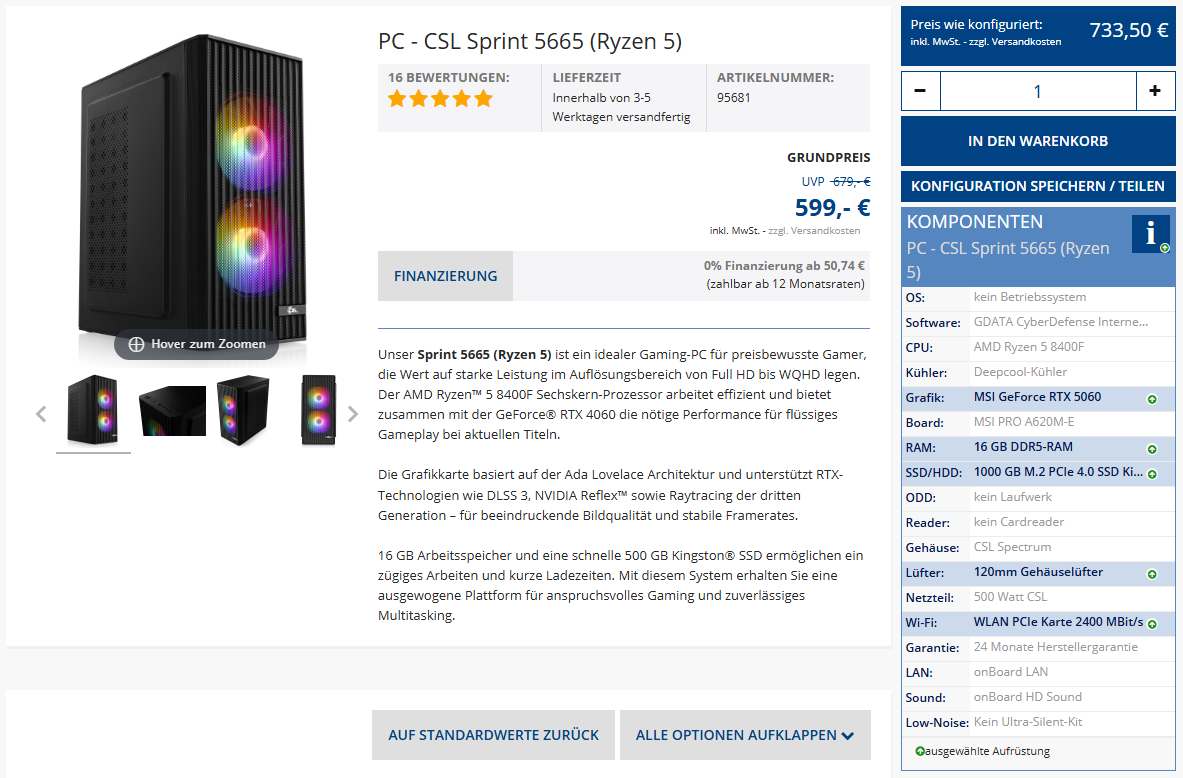Click the zoom crosshair on the product image
Screen dimensions: 1183x778
pos(135,344)
